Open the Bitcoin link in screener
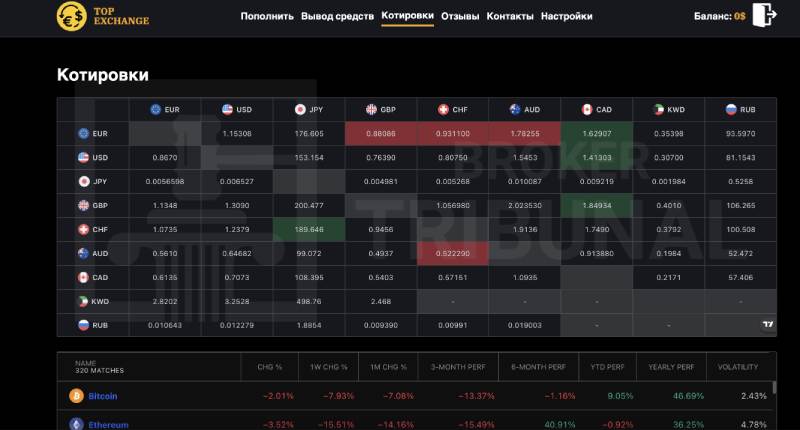800x430 pixels. [103, 396]
